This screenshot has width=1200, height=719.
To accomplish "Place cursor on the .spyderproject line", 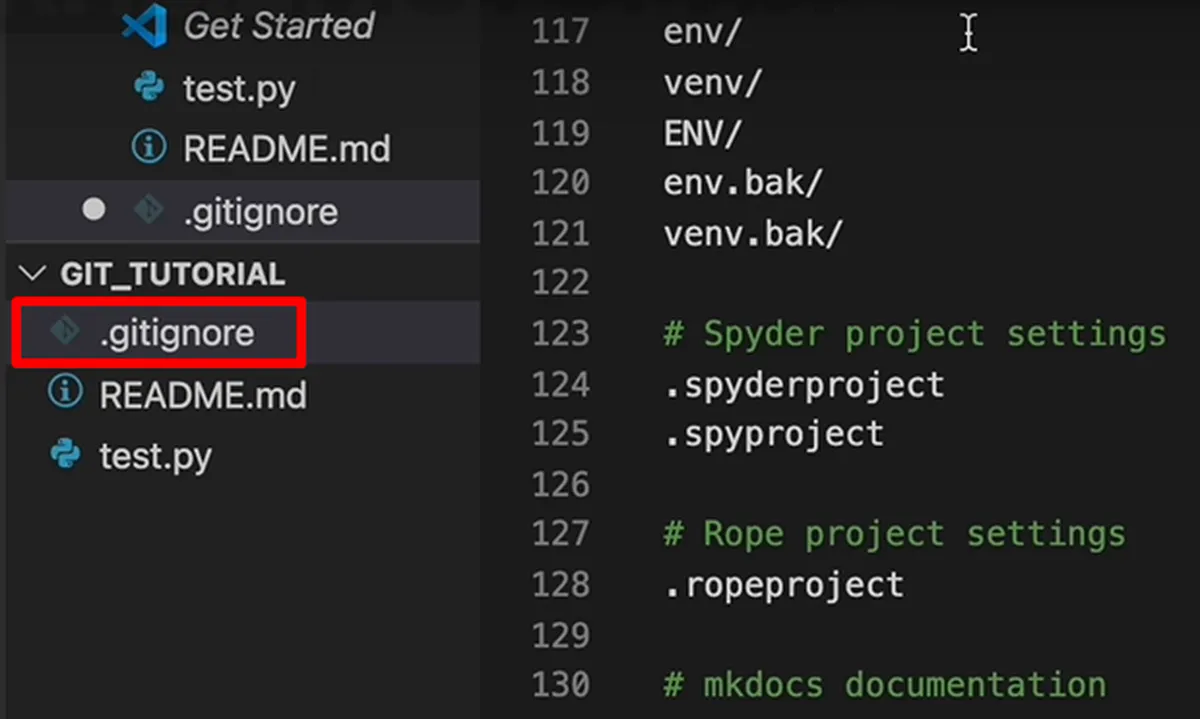I will [804, 385].
